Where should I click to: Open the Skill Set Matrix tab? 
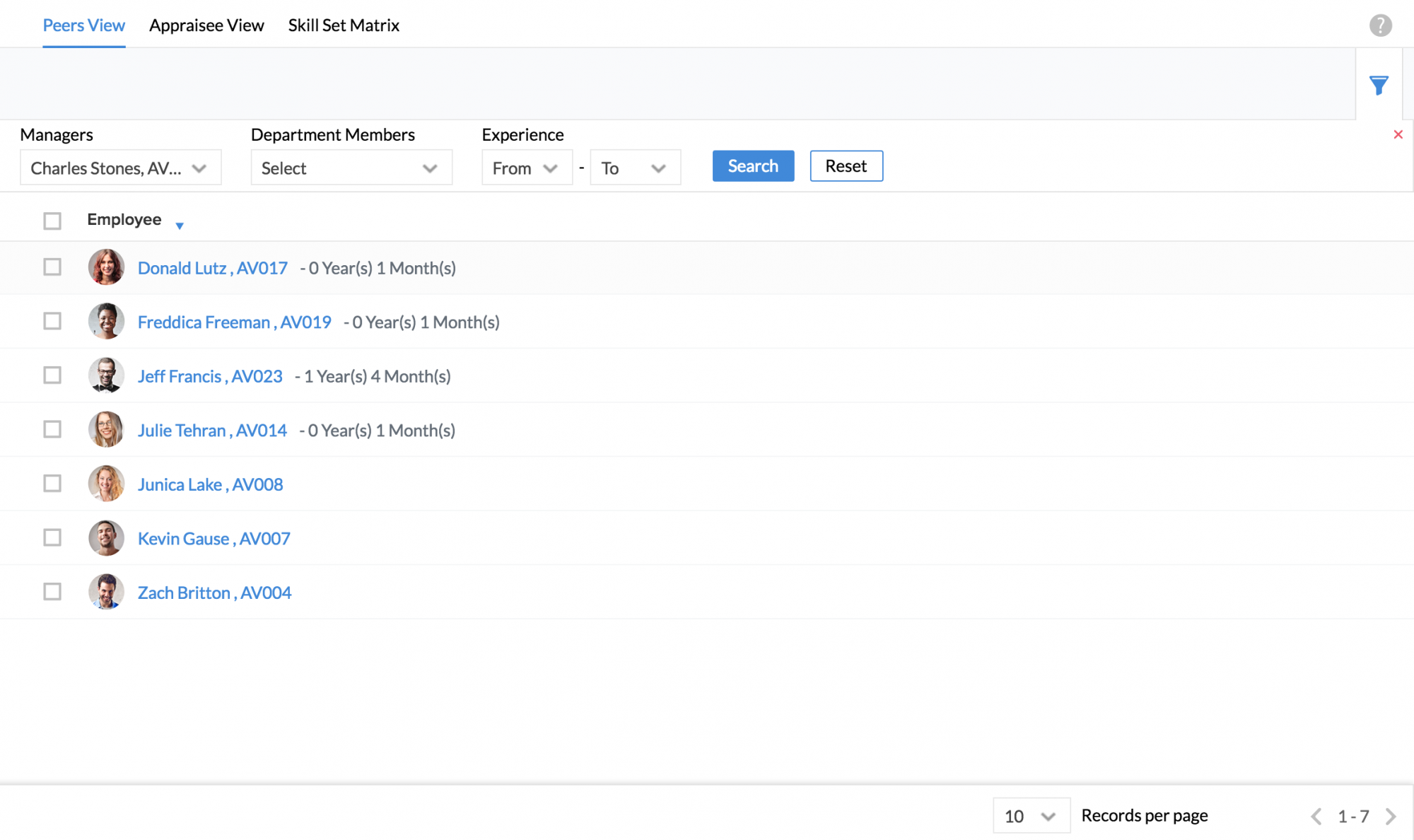click(x=344, y=25)
